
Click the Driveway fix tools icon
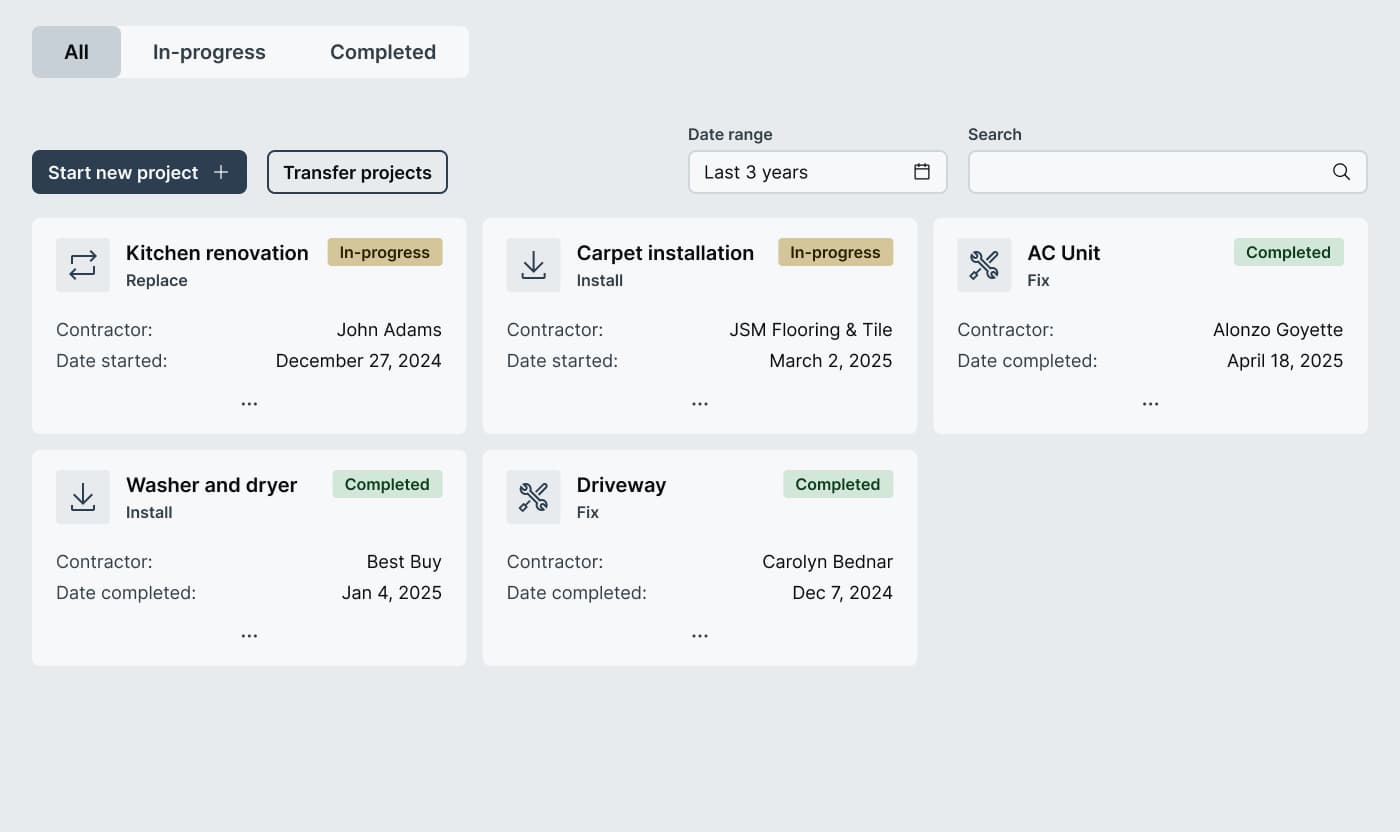click(x=534, y=497)
